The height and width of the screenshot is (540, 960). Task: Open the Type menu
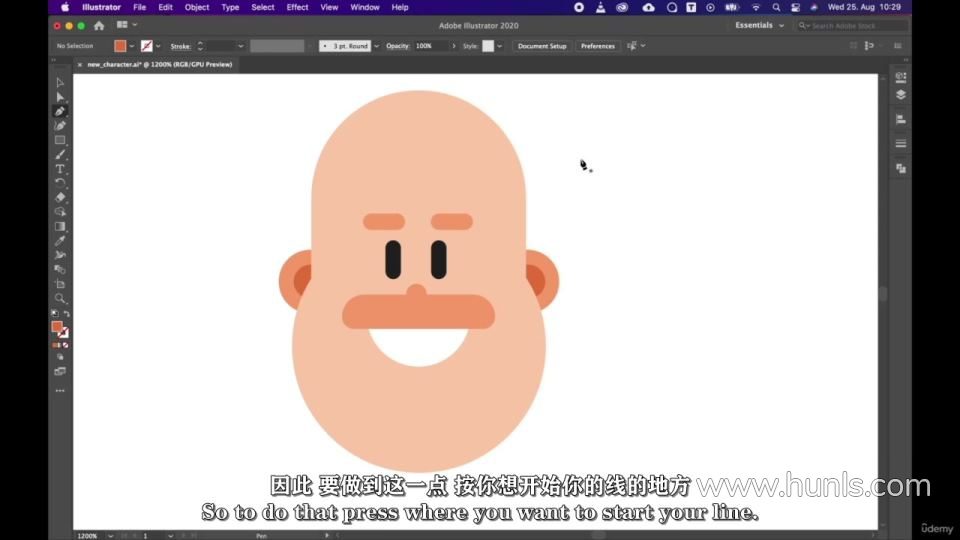coord(230,7)
